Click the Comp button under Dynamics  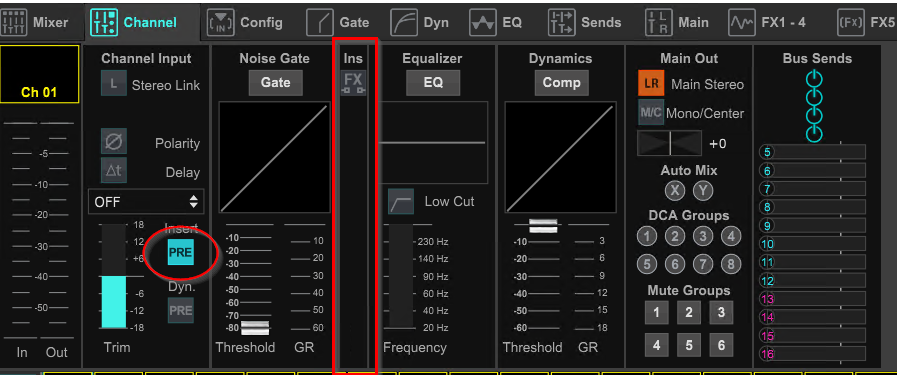(561, 83)
